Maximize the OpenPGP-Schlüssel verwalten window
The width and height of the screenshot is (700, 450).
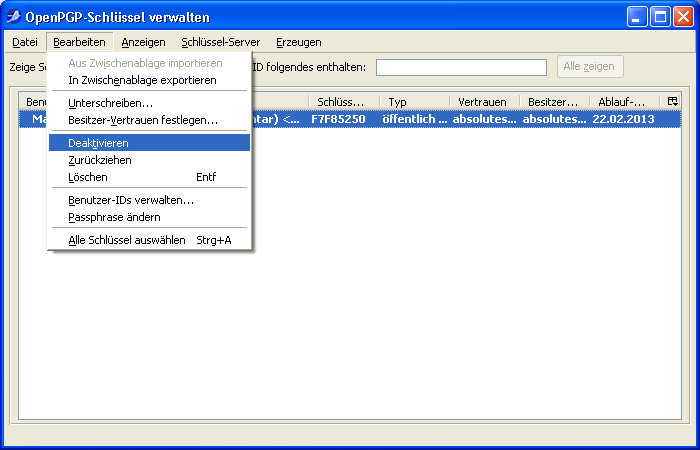tap(660, 17)
